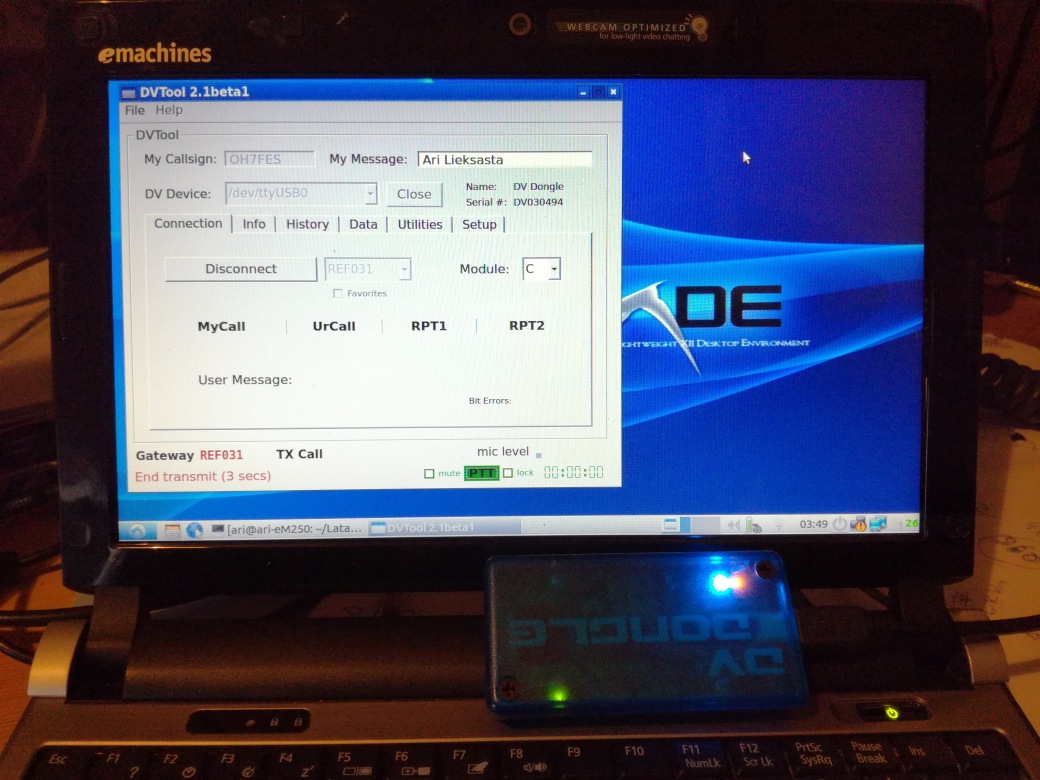
Task: Open the update warning tray icon
Action: pos(859,524)
